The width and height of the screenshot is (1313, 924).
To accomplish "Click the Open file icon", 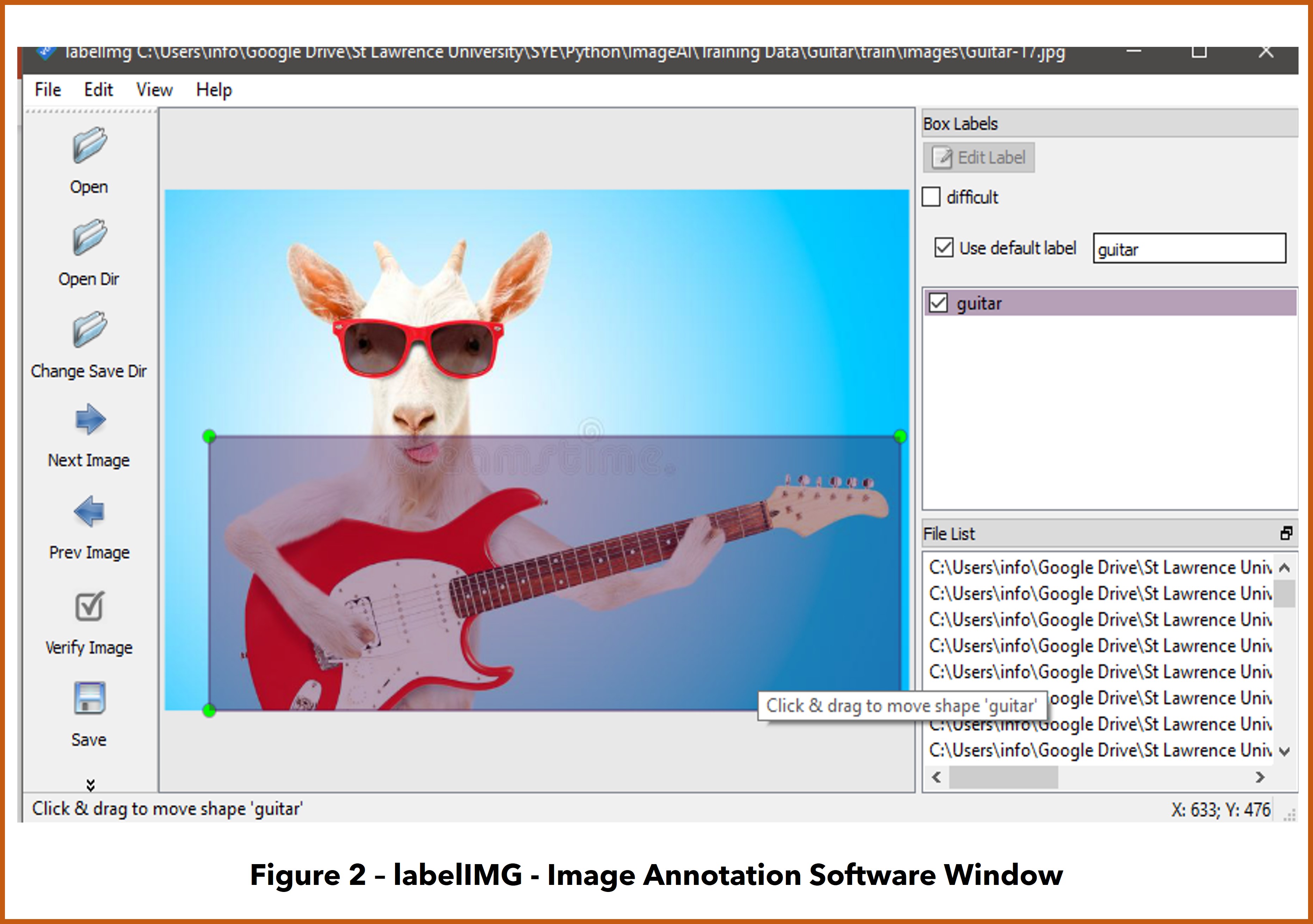I will 89,145.
